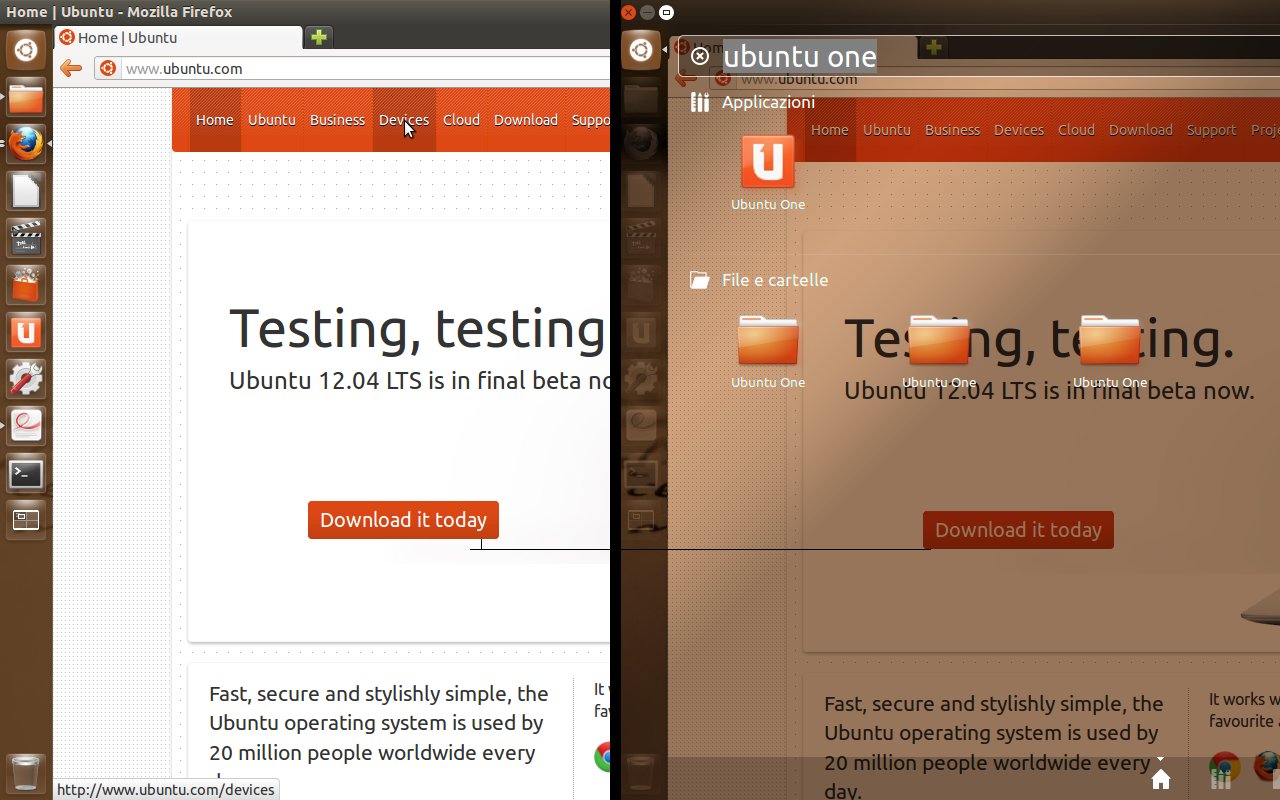Open the Home Folder file manager launcher icon
The width and height of the screenshot is (1280, 800).
26,97
